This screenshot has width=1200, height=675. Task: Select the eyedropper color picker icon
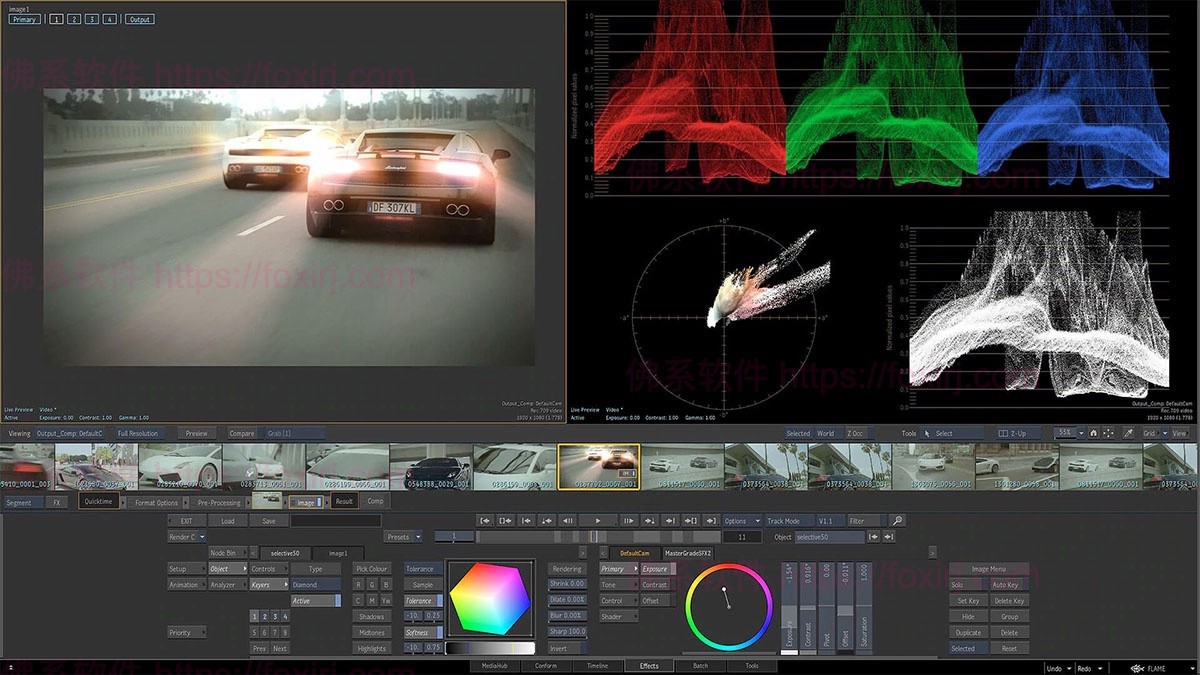1128,433
